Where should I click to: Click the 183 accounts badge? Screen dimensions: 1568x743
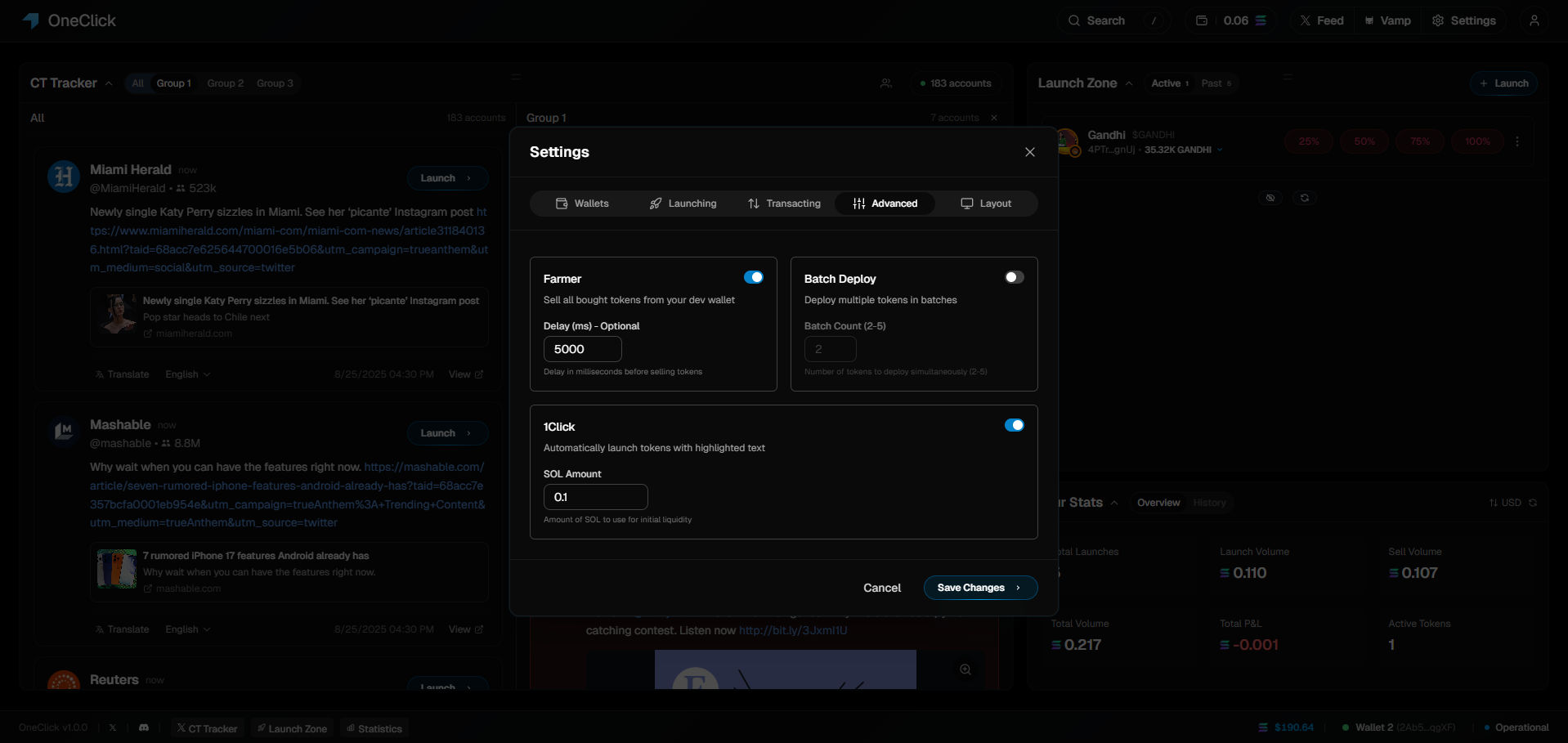tap(956, 83)
